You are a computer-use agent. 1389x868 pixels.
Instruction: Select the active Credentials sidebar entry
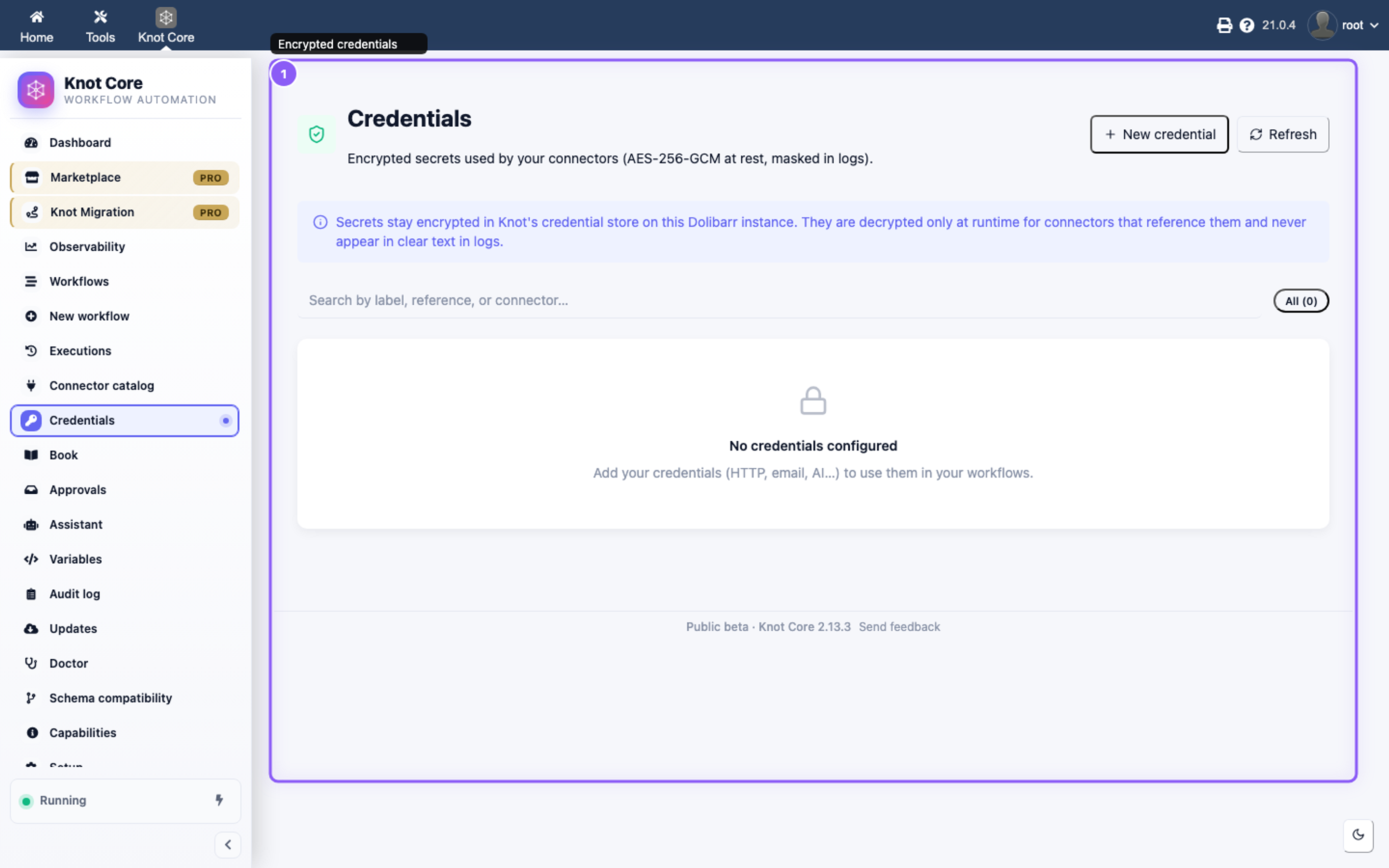coord(124,421)
